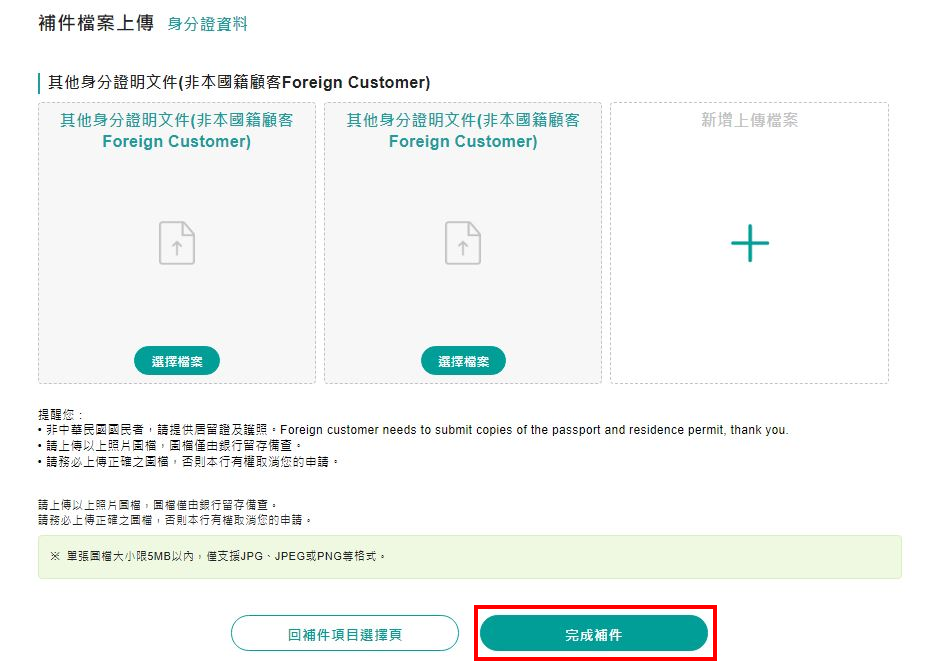Click the upload file icon in the first card
The image size is (935, 663).
pyautogui.click(x=177, y=243)
